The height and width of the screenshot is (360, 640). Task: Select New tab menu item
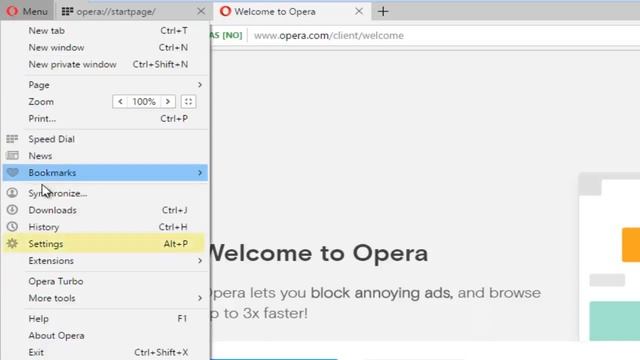tap(106, 31)
